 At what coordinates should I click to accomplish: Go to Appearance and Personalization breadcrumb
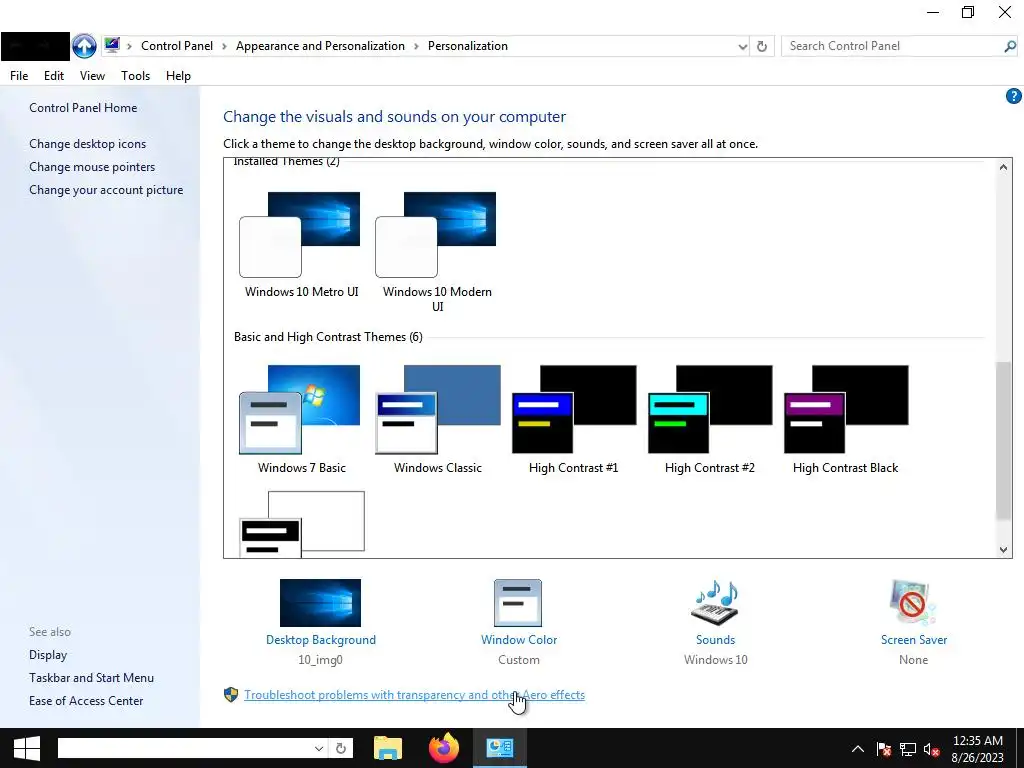[320, 46]
